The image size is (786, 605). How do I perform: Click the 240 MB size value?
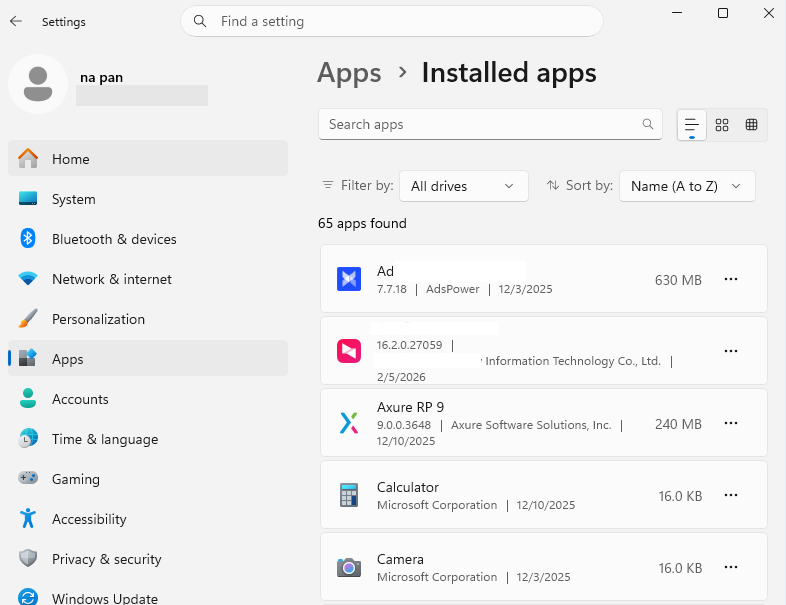(678, 424)
